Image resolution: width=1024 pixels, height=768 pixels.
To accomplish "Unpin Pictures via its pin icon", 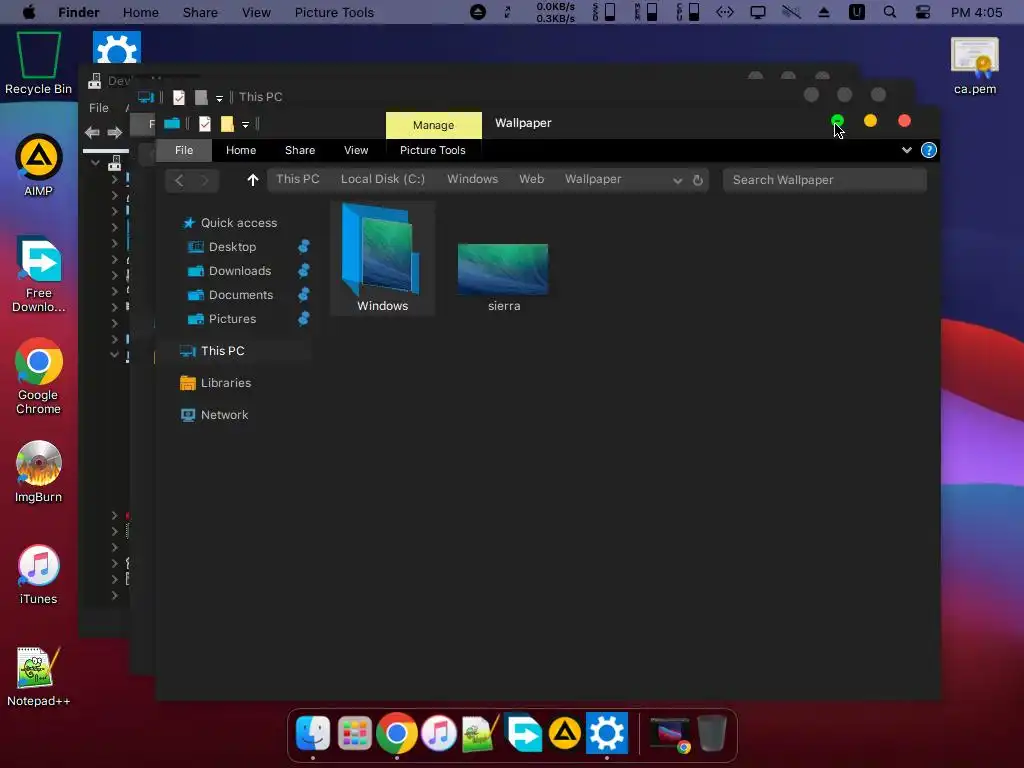I will point(304,319).
